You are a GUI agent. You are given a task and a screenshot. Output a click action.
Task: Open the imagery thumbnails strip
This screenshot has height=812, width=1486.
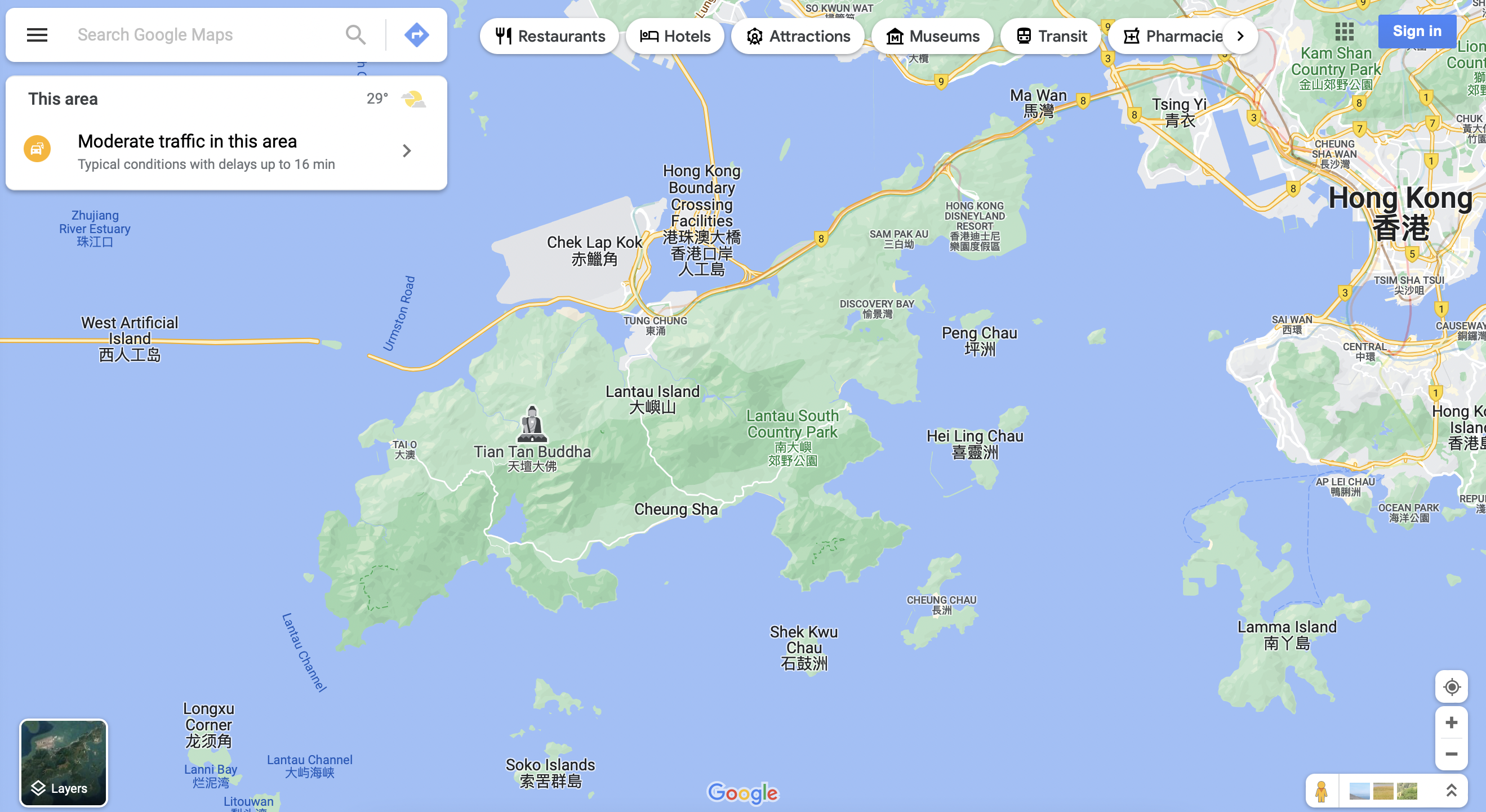coord(1383,791)
